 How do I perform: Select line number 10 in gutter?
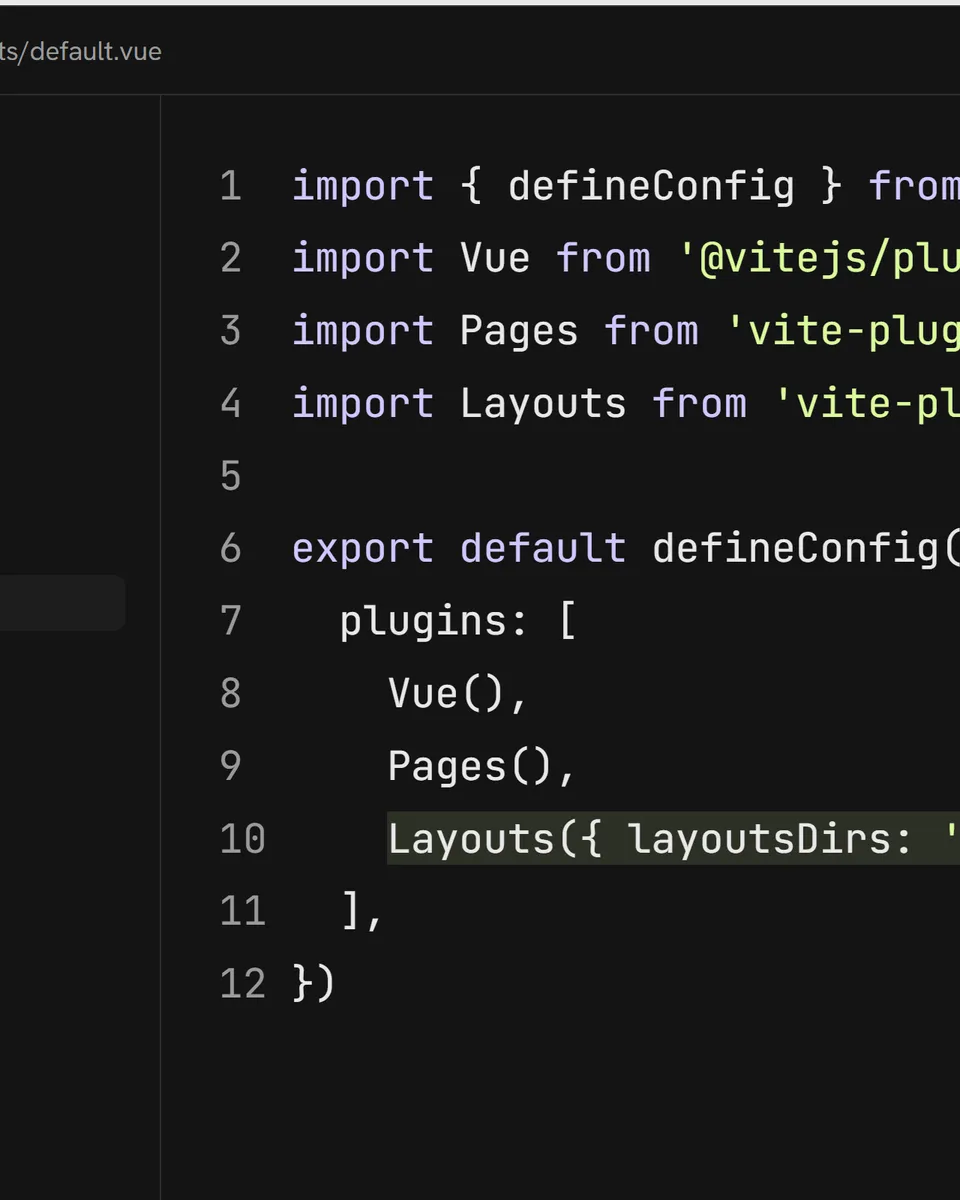coord(243,838)
